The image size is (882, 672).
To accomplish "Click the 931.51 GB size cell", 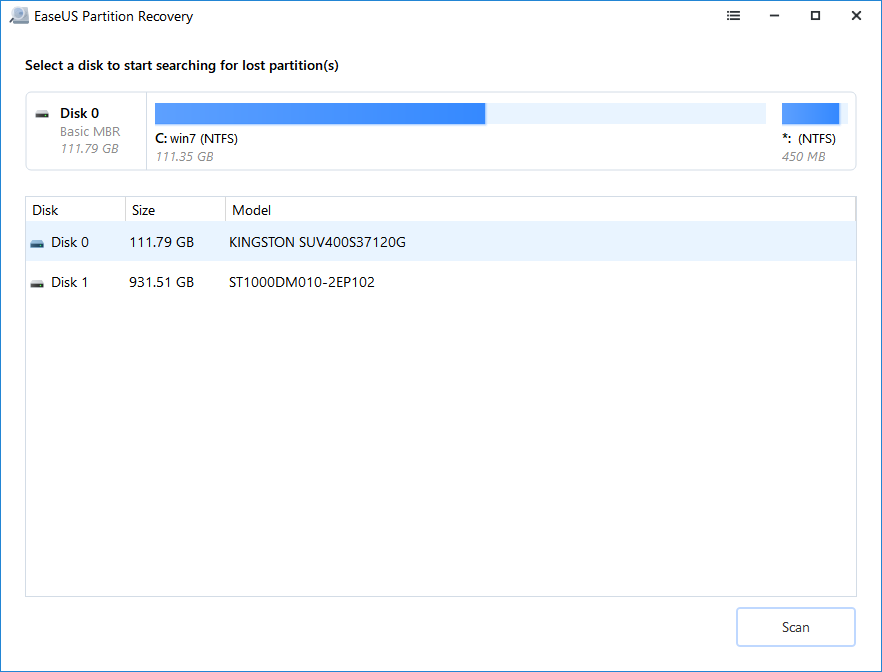I will pyautogui.click(x=162, y=282).
